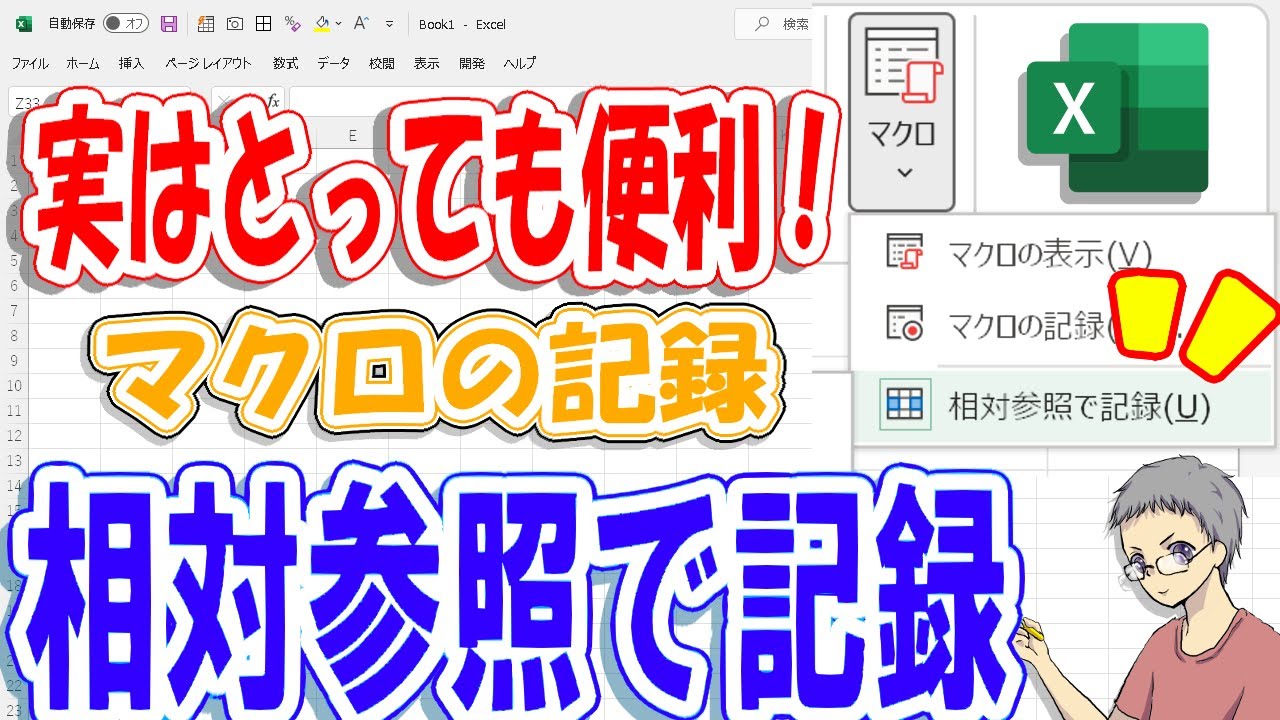This screenshot has width=1280, height=720.
Task: Switch to the ホーム tab
Action: (x=83, y=63)
